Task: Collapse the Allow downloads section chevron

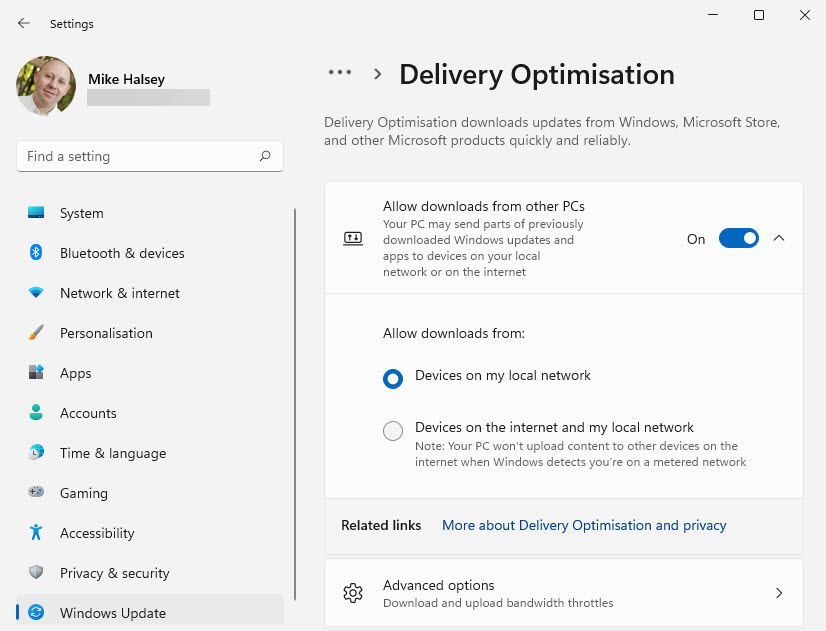Action: 779,239
